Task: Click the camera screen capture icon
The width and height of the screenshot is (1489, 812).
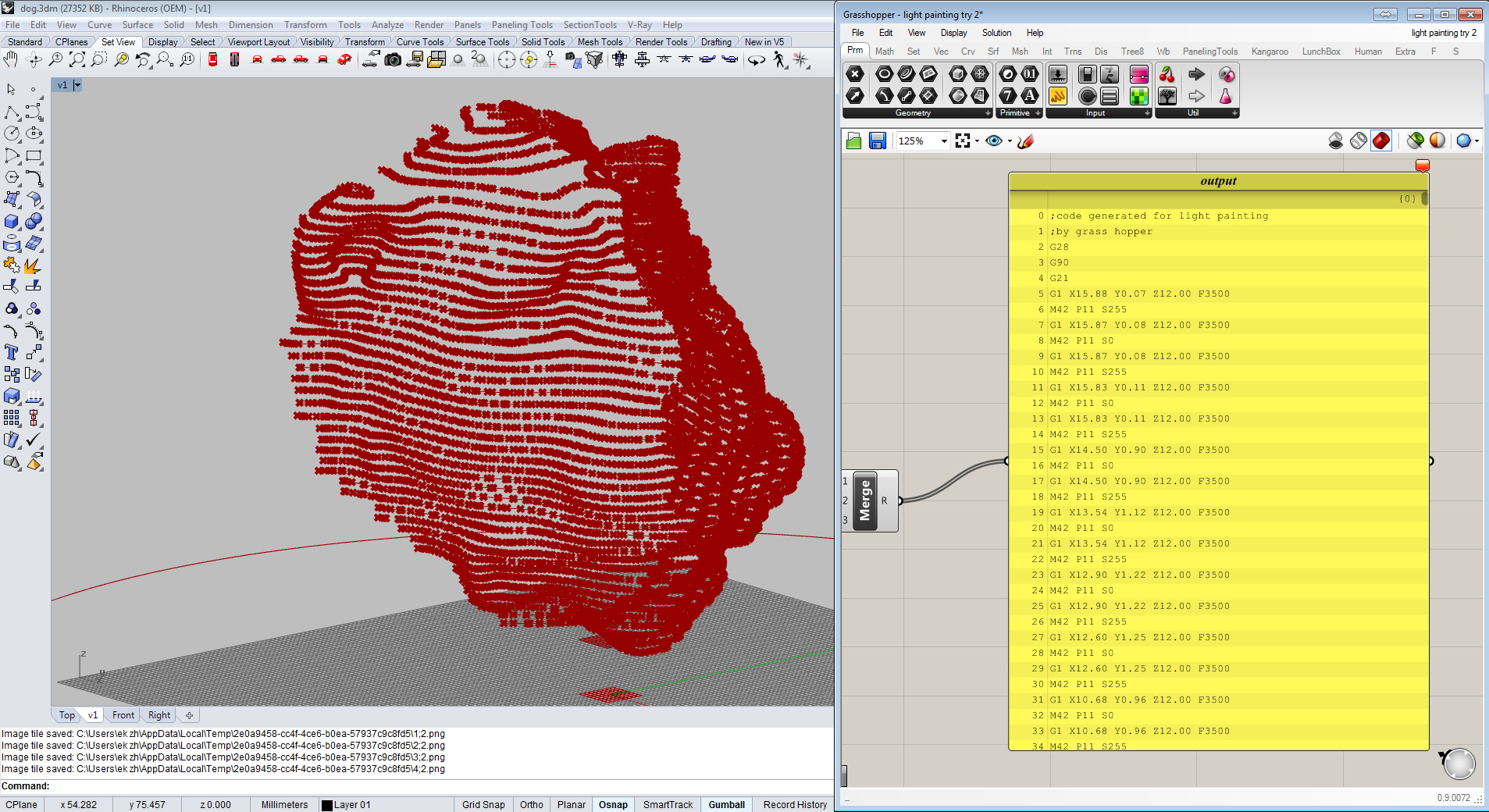Action: pos(393,60)
